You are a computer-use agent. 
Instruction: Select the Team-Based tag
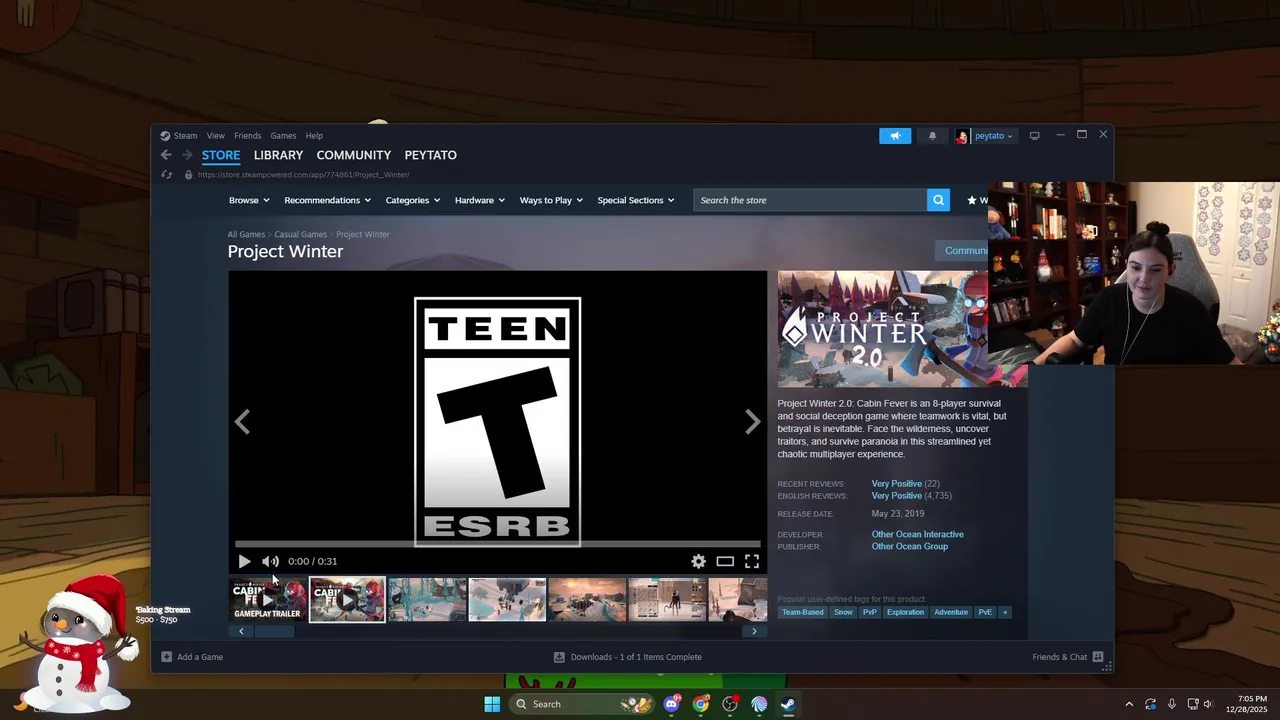pyautogui.click(x=803, y=612)
